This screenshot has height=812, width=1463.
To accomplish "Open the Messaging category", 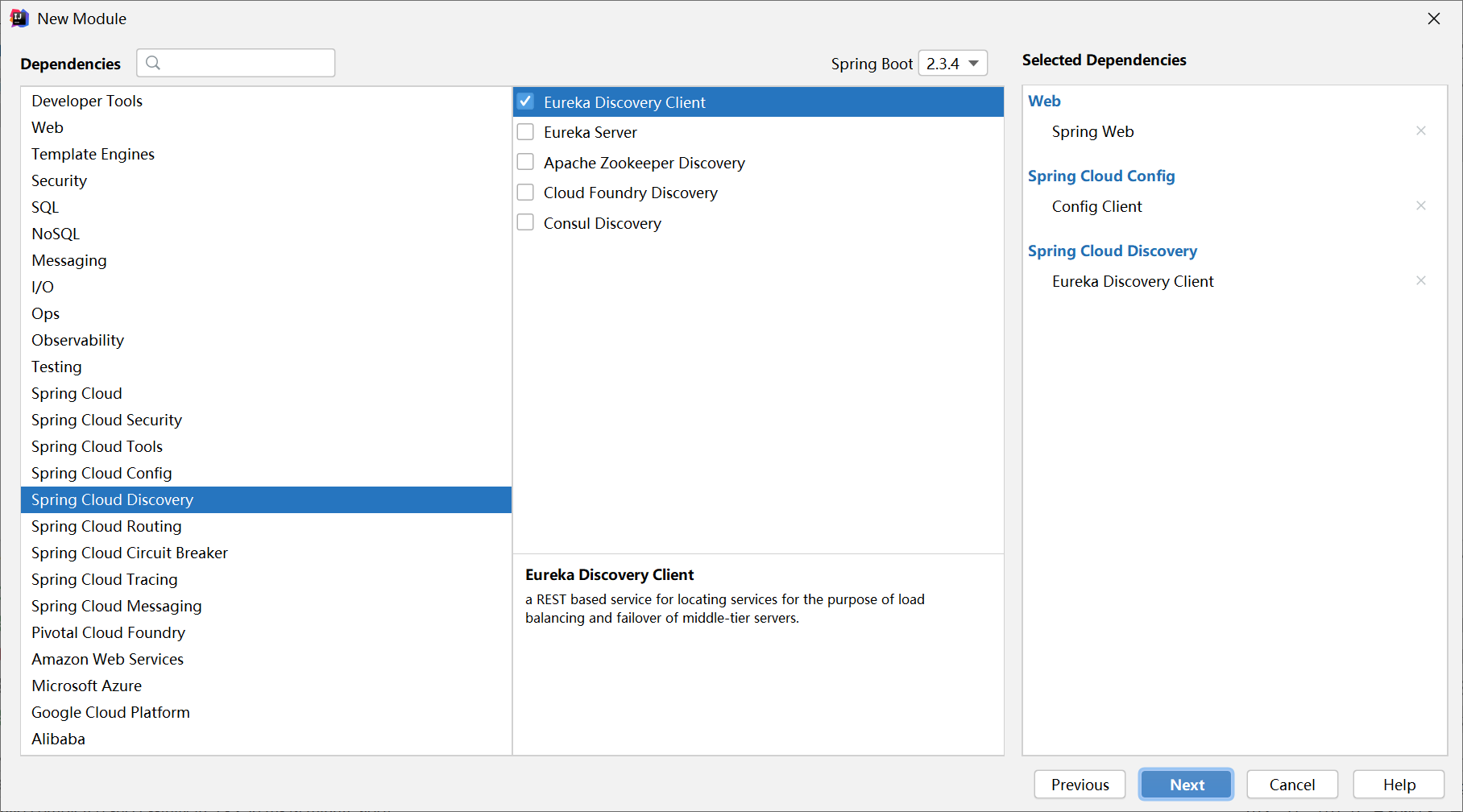I will [266, 260].
